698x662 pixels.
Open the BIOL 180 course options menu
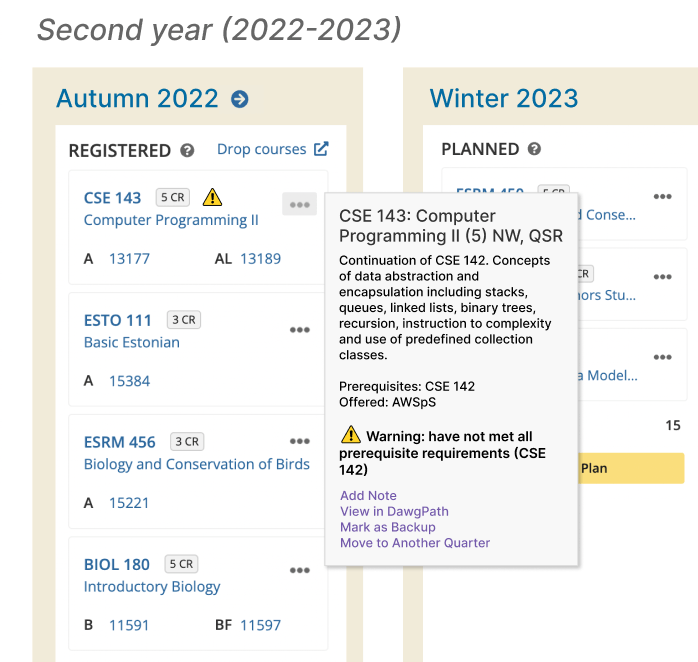299,570
